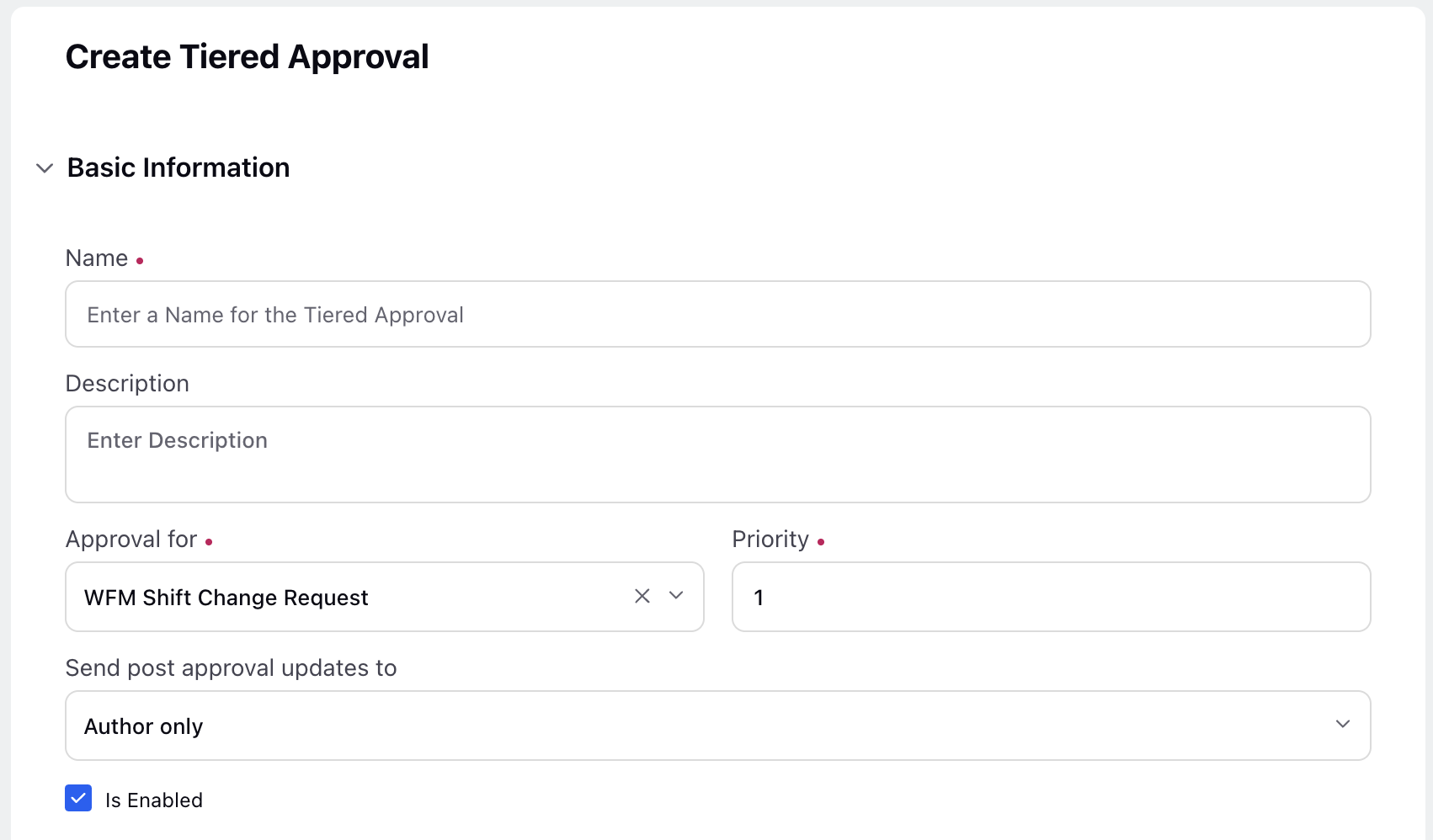Clear the WFM Shift Change Request selection
1433x840 pixels.
pyautogui.click(x=642, y=596)
